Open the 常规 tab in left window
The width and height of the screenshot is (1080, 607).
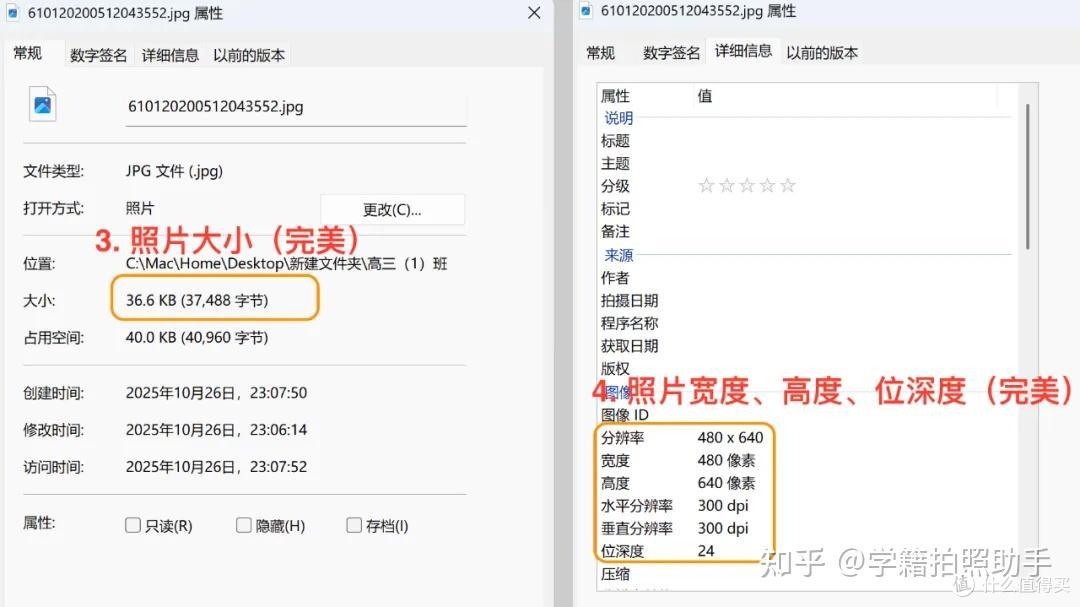(x=28, y=53)
